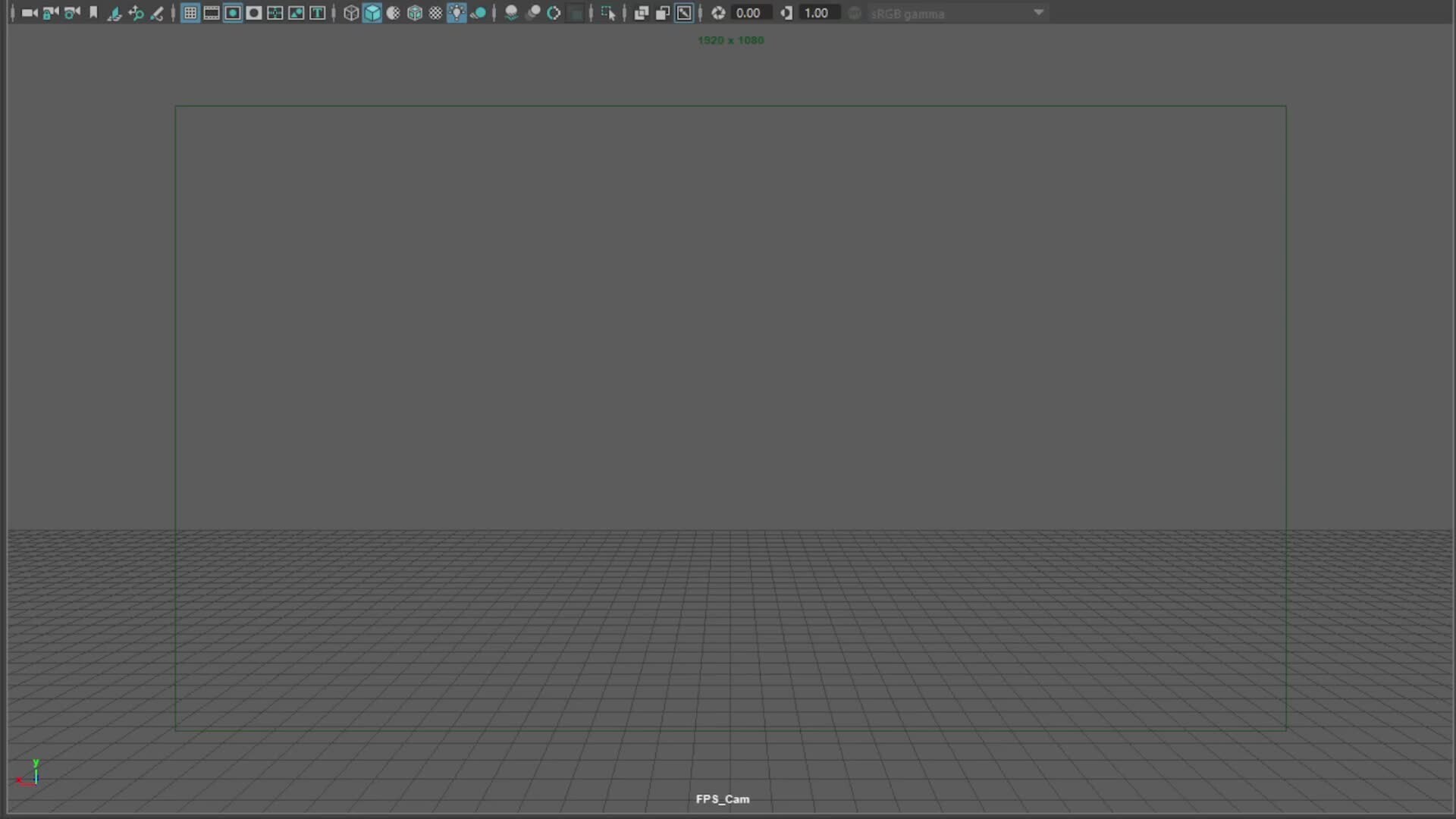Image resolution: width=1456 pixels, height=819 pixels.
Task: Toggle the grid display off
Action: (190, 13)
